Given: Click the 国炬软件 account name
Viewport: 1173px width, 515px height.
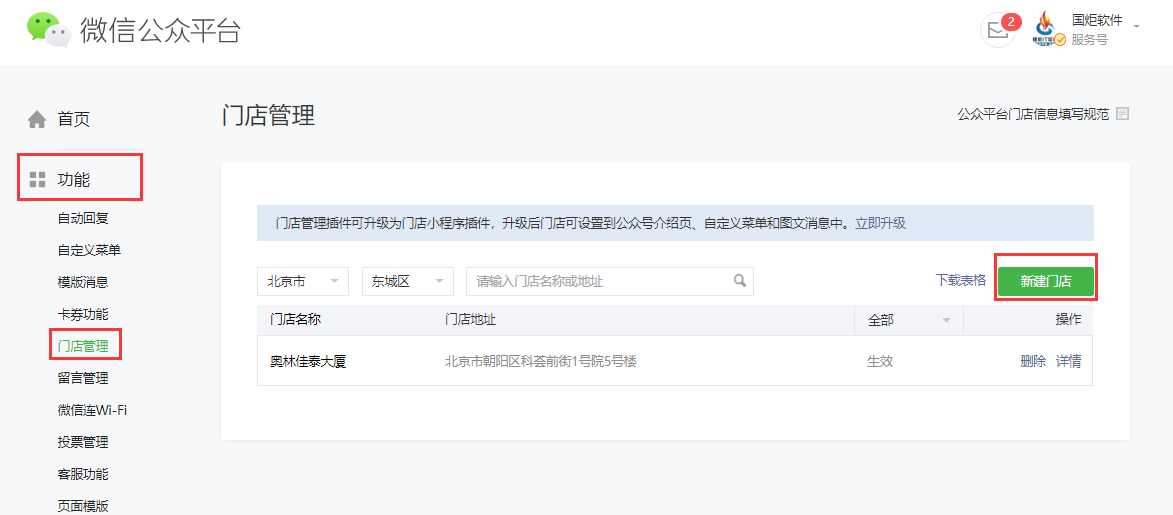Looking at the screenshot, I should click(1097, 21).
